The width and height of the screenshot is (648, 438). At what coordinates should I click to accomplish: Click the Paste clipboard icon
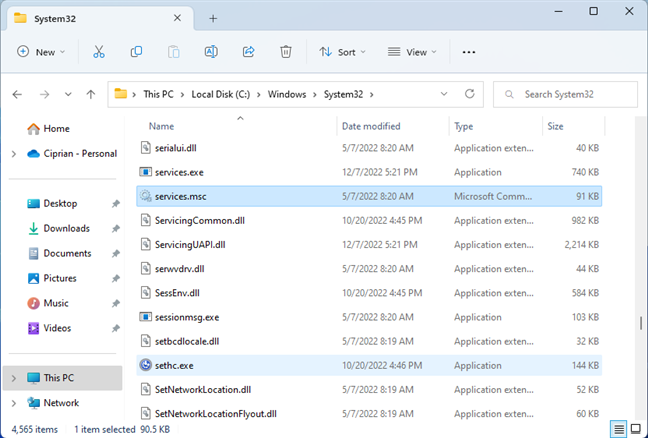pyautogui.click(x=174, y=52)
